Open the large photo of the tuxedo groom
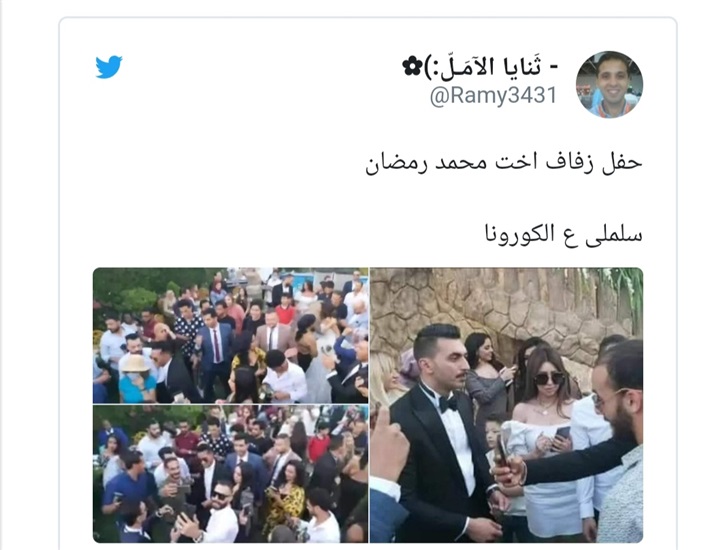The height and width of the screenshot is (550, 720). pos(506,405)
